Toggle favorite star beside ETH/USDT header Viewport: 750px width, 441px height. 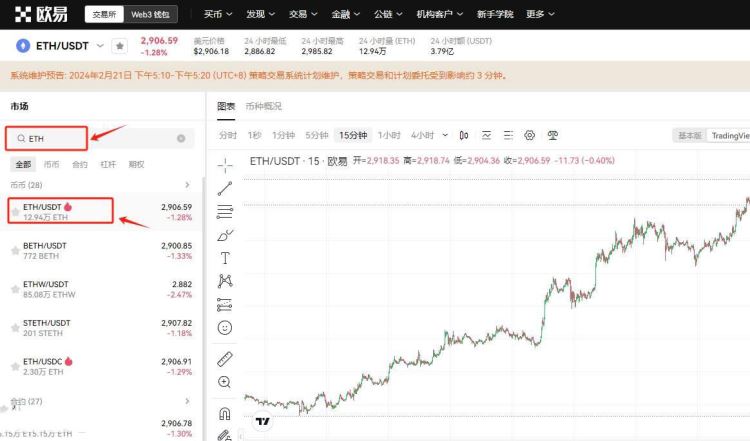[120, 46]
